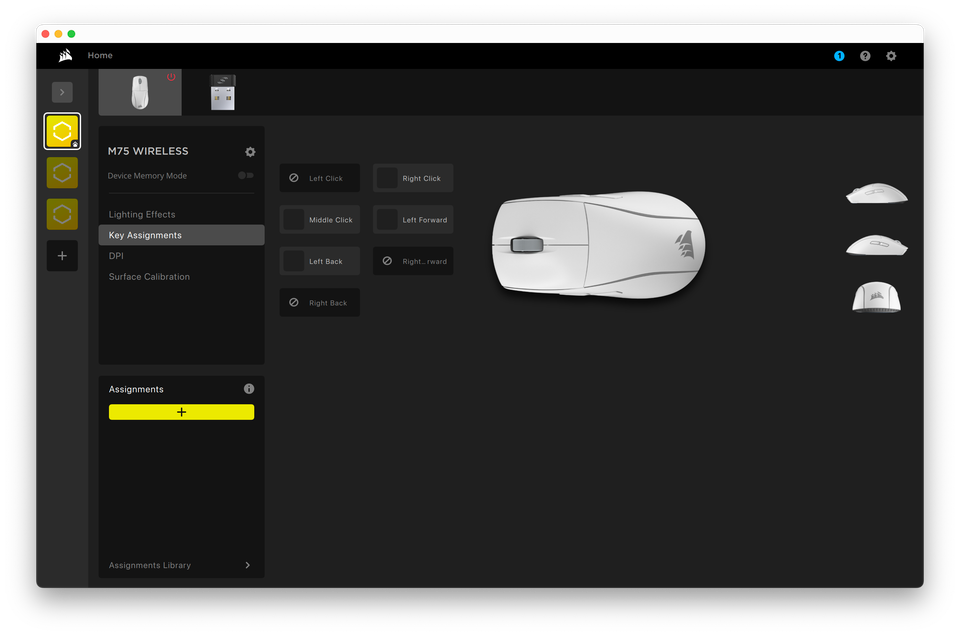Image resolution: width=960 pixels, height=636 pixels.
Task: Click the Left Forward checkbox square
Action: (387, 220)
